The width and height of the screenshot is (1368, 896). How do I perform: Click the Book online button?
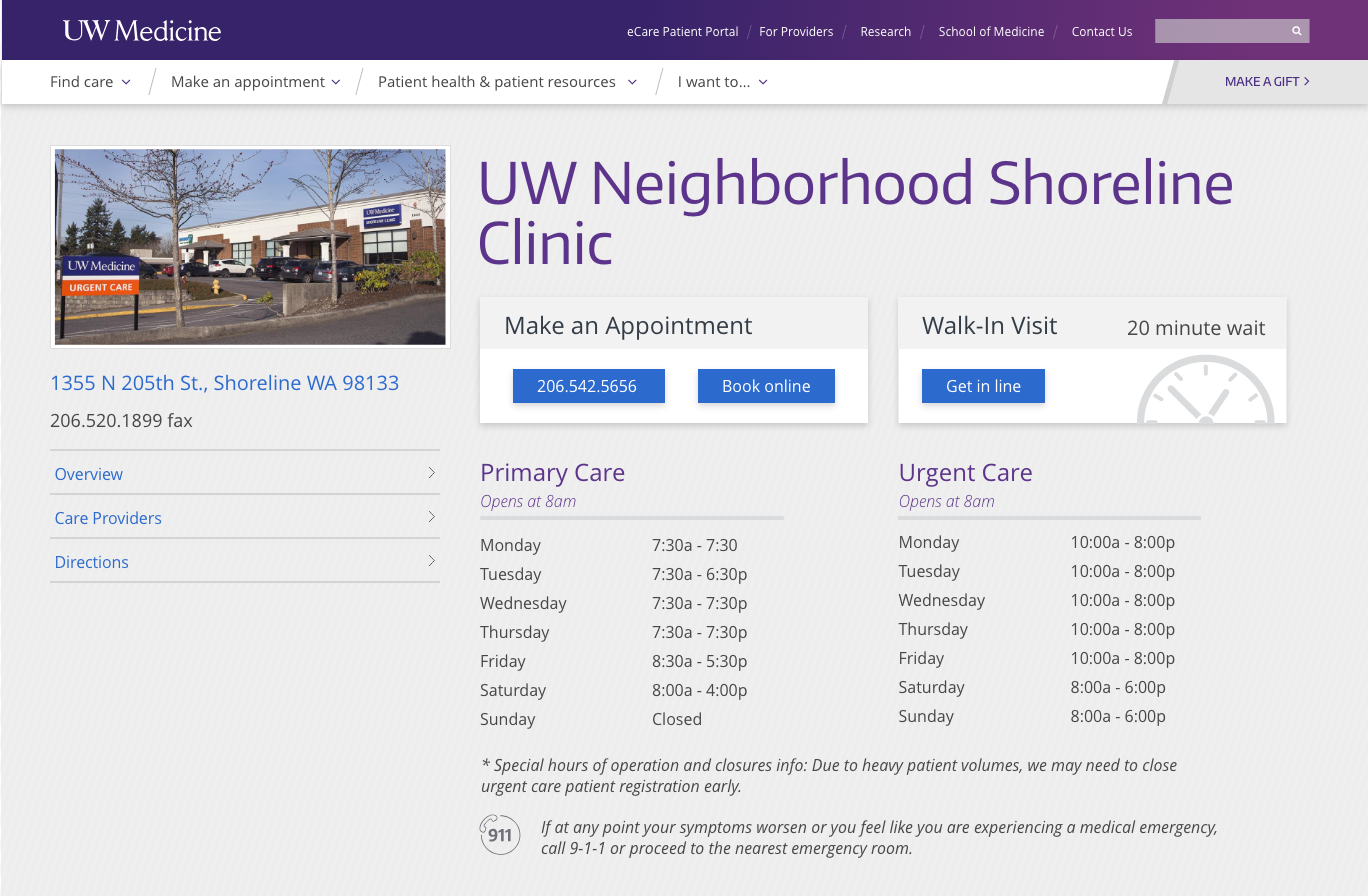tap(766, 386)
